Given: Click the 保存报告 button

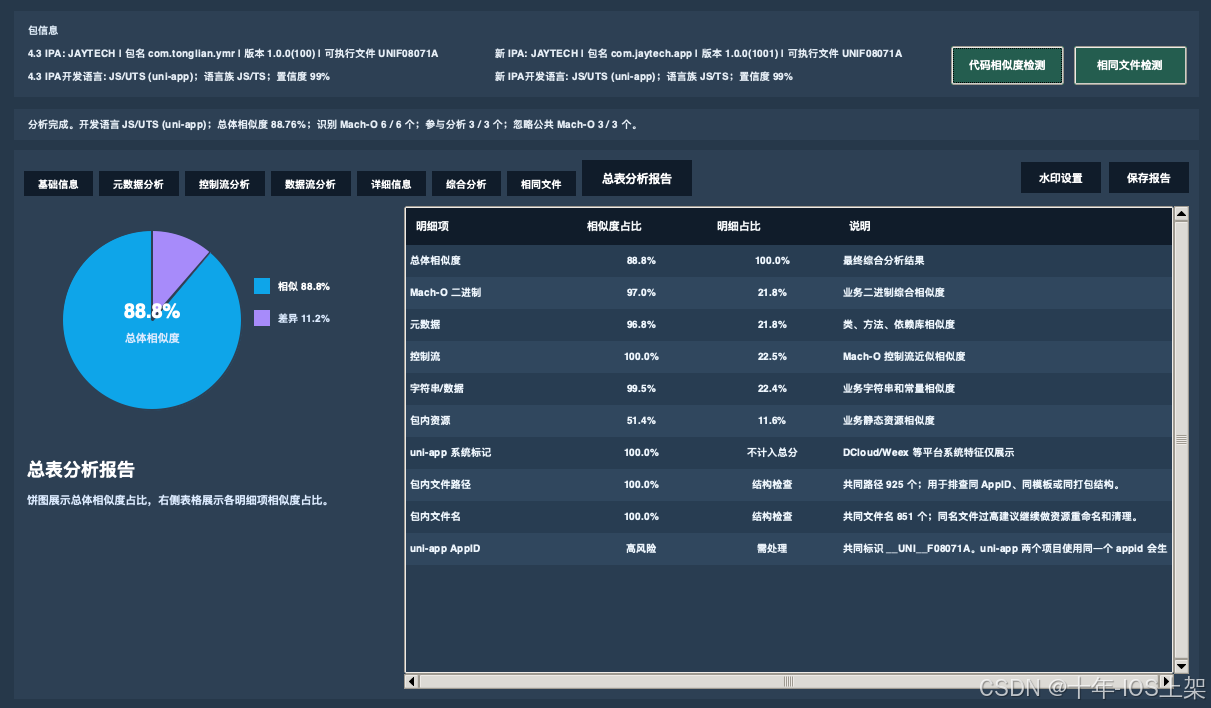Looking at the screenshot, I should tap(1149, 178).
